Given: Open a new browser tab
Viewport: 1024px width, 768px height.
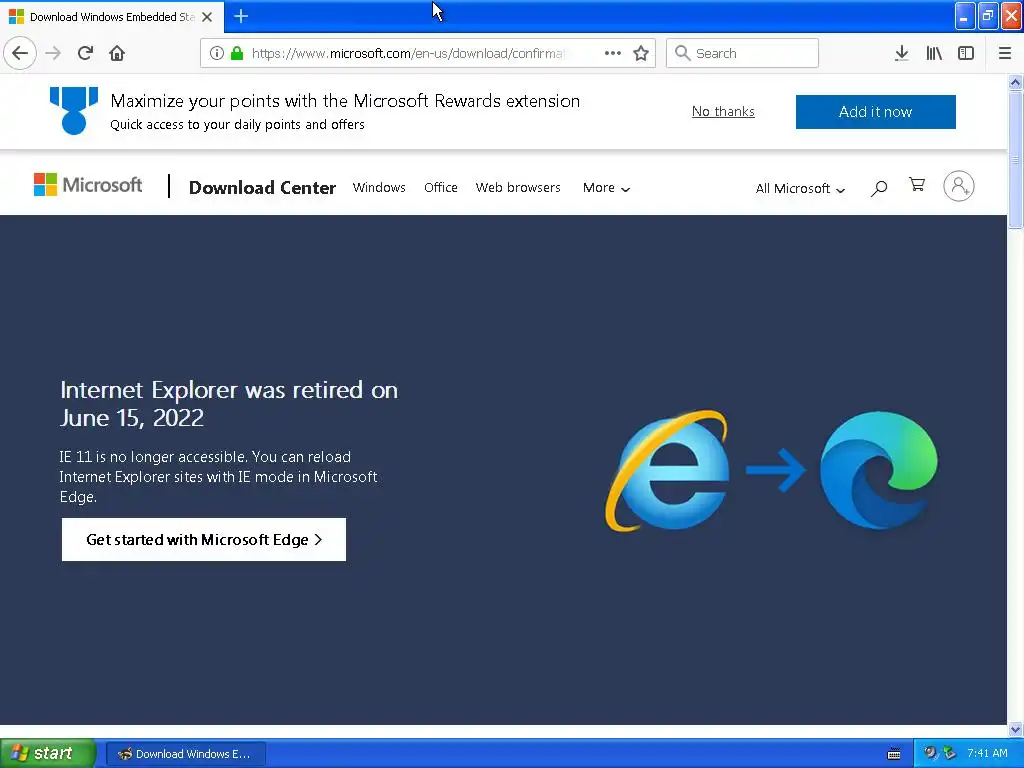Looking at the screenshot, I should click(x=241, y=16).
